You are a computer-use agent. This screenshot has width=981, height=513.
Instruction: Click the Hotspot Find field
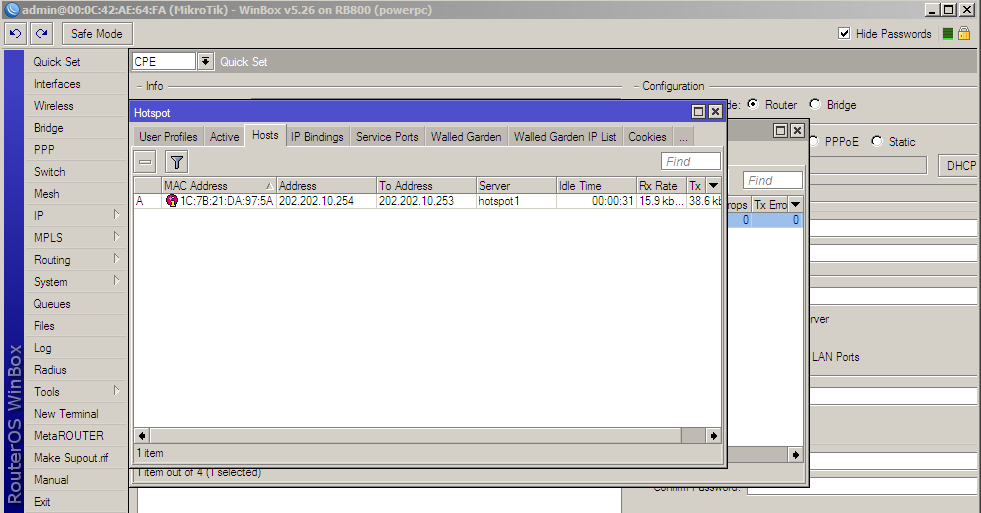tap(691, 161)
